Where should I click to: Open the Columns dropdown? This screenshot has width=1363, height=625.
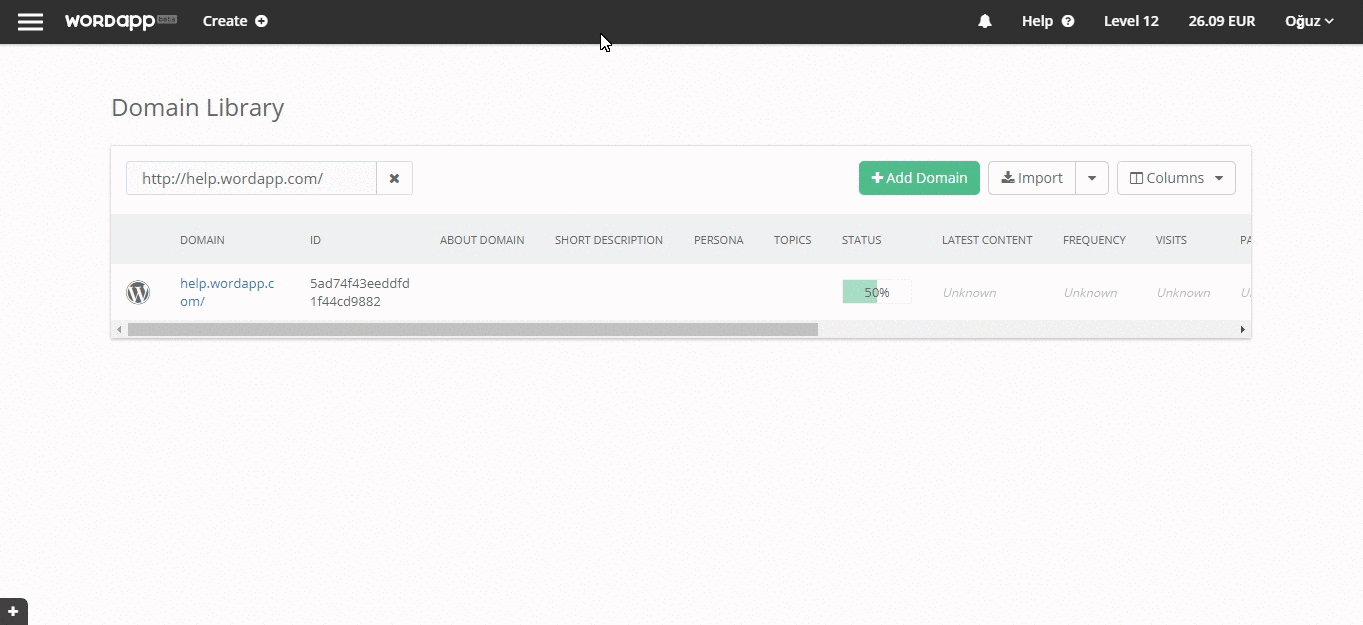1176,178
